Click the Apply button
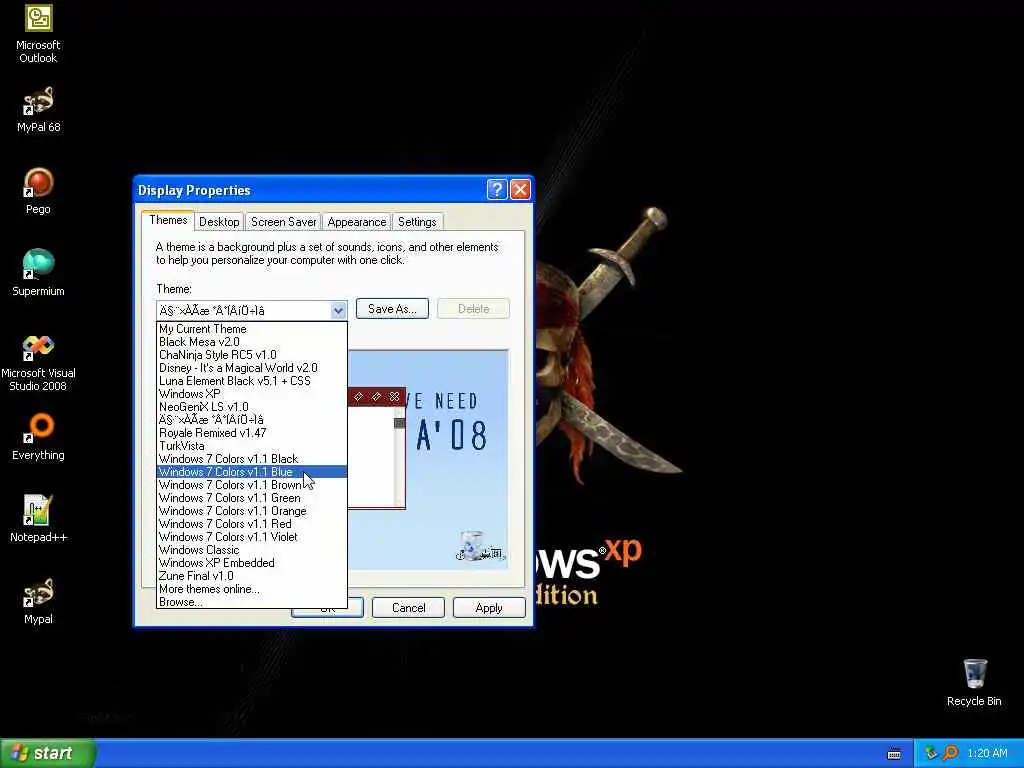The height and width of the screenshot is (768, 1024). 488,608
